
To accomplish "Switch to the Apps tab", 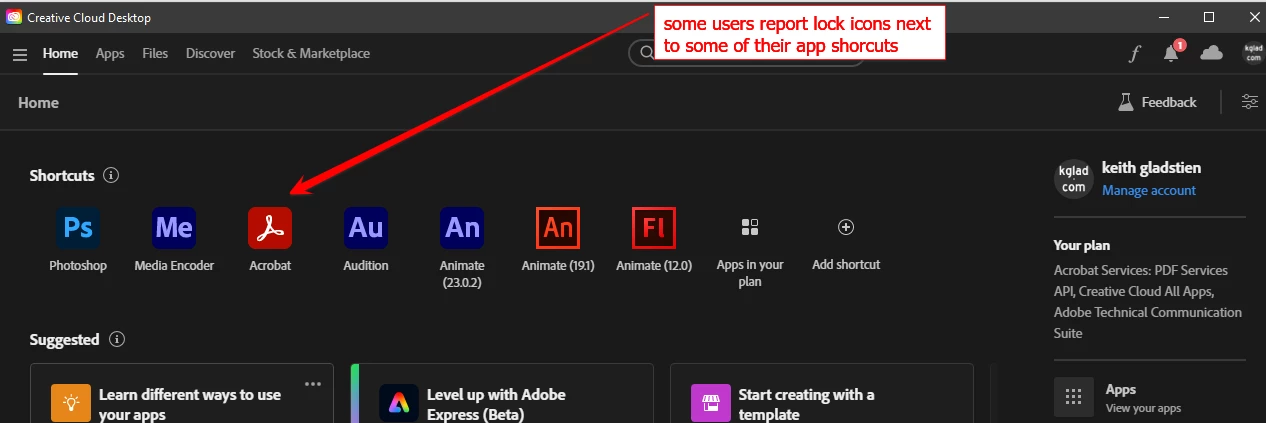I will pos(110,53).
